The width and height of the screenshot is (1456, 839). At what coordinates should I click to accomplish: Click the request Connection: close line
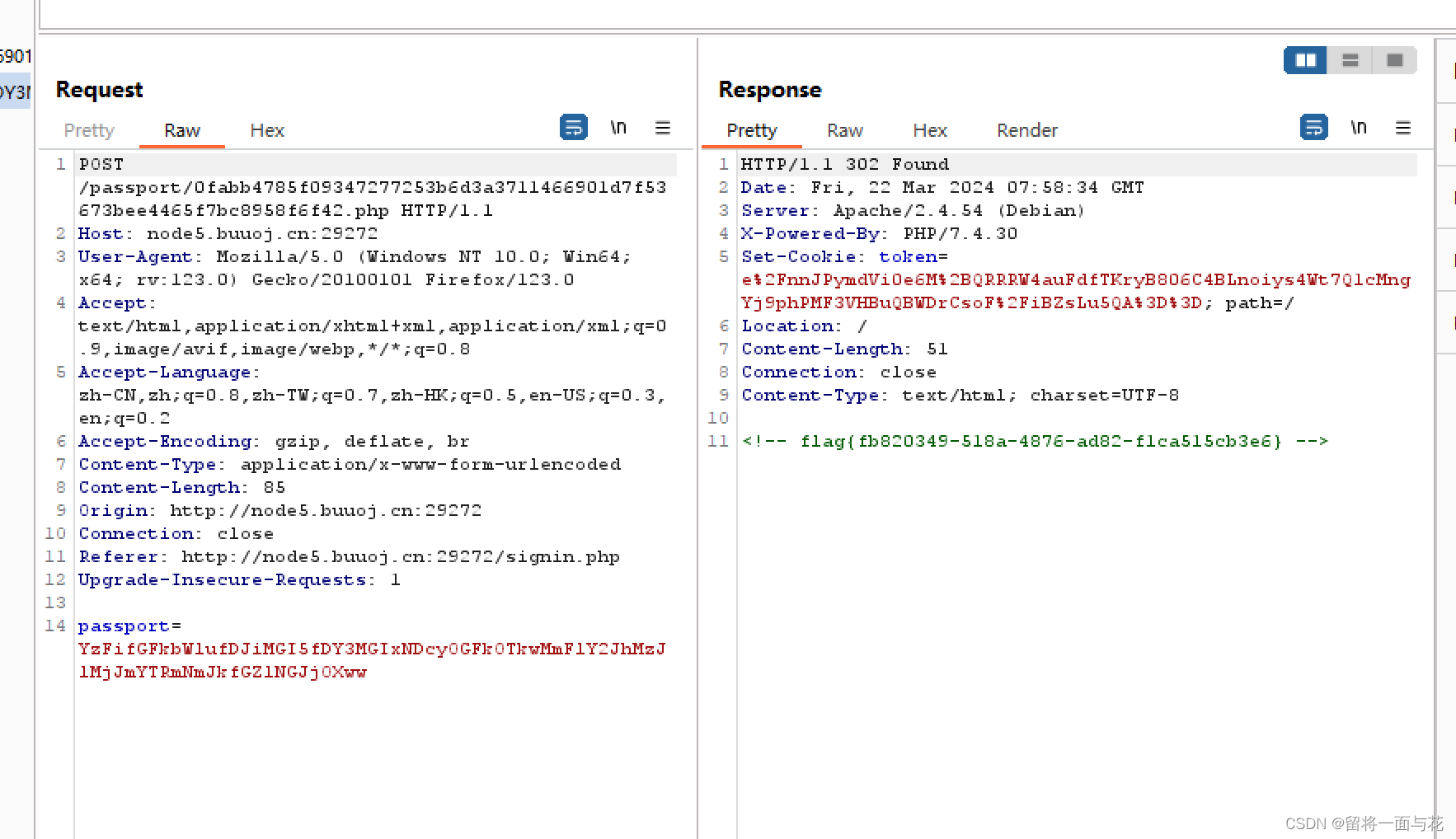(x=176, y=533)
